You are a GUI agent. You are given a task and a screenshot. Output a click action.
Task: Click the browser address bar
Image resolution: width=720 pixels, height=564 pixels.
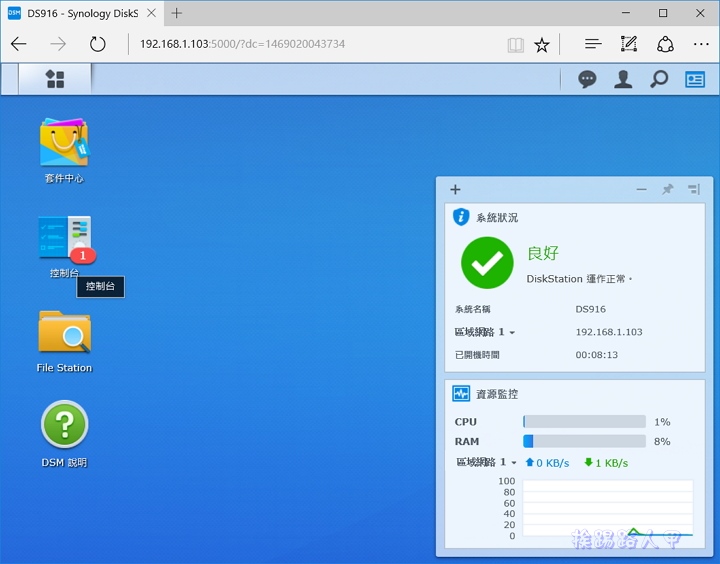click(310, 45)
